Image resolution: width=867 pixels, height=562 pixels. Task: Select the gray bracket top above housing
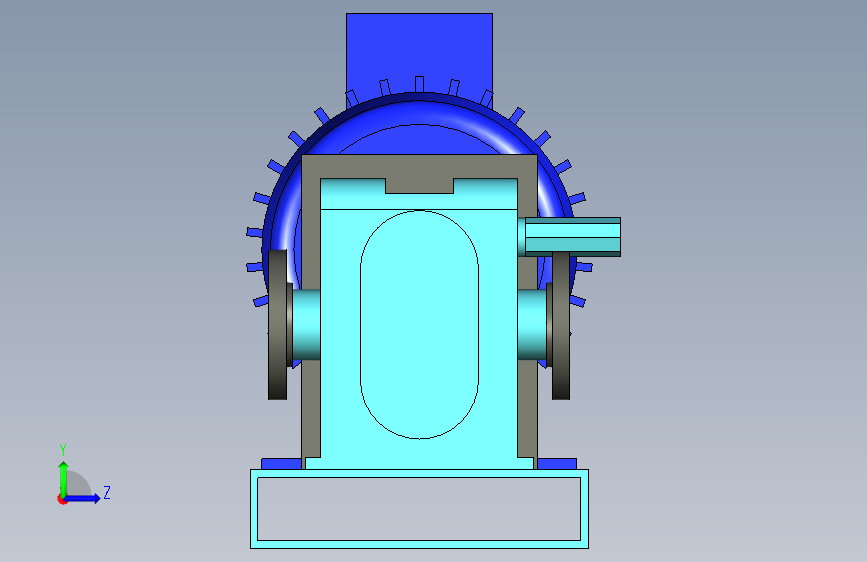(419, 166)
